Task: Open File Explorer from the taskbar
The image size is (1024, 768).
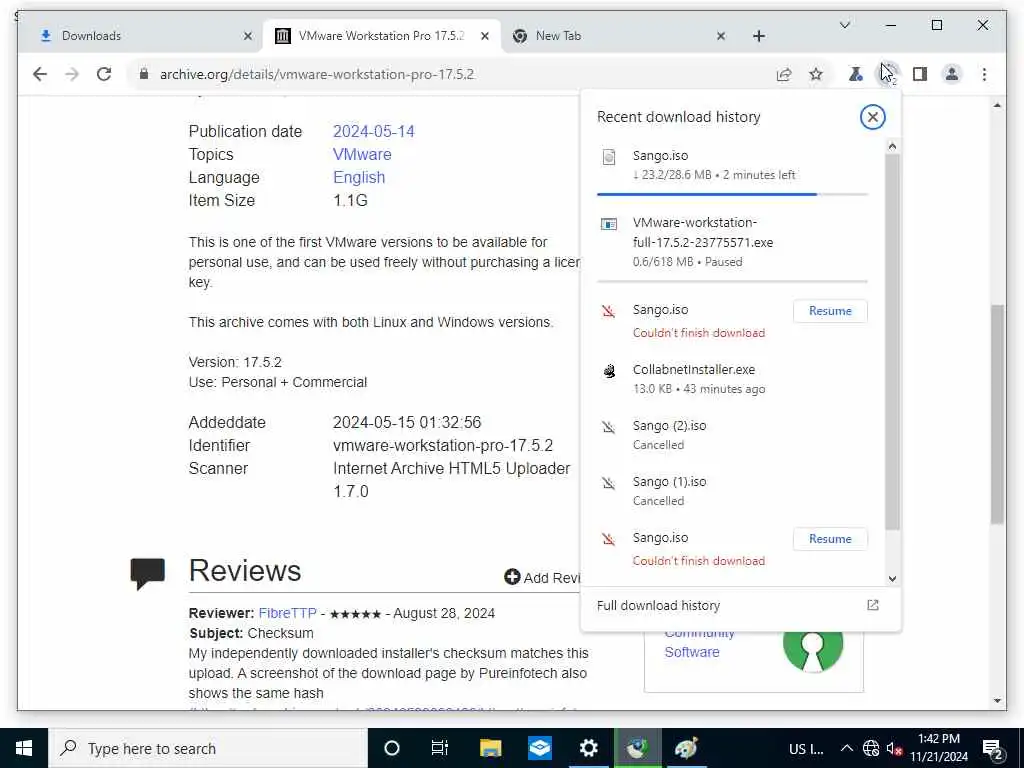Action: [490, 748]
